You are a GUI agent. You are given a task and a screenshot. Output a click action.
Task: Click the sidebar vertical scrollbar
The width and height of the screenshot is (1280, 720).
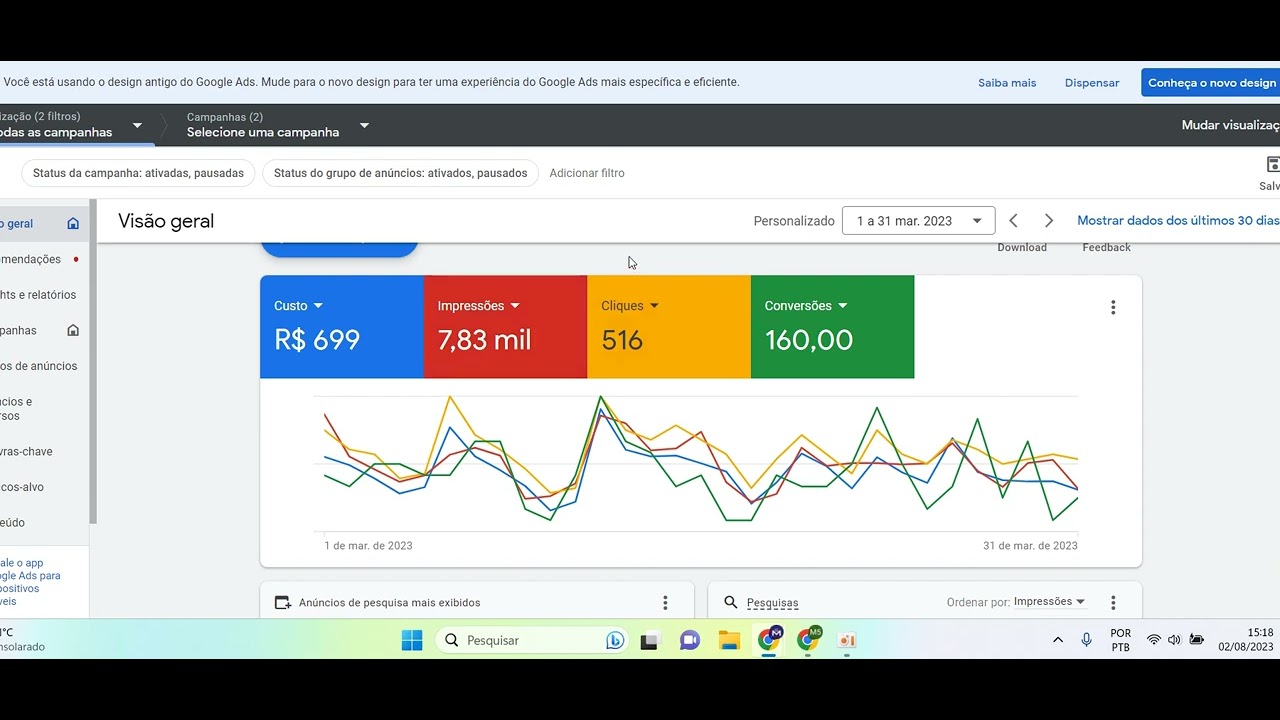[93, 361]
